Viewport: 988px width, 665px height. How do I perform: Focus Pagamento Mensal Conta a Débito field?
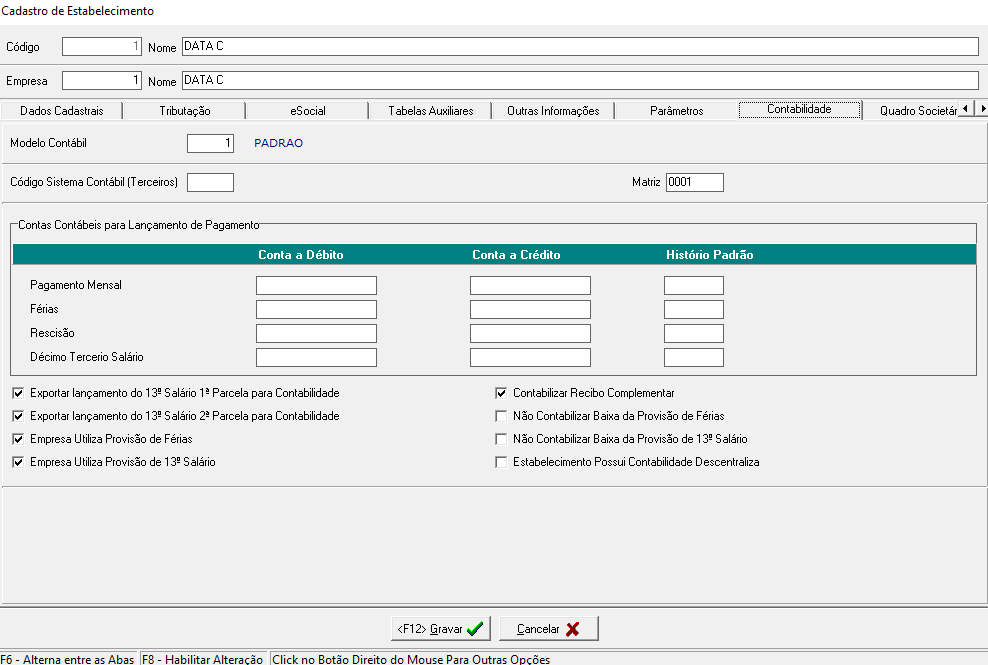click(x=316, y=286)
